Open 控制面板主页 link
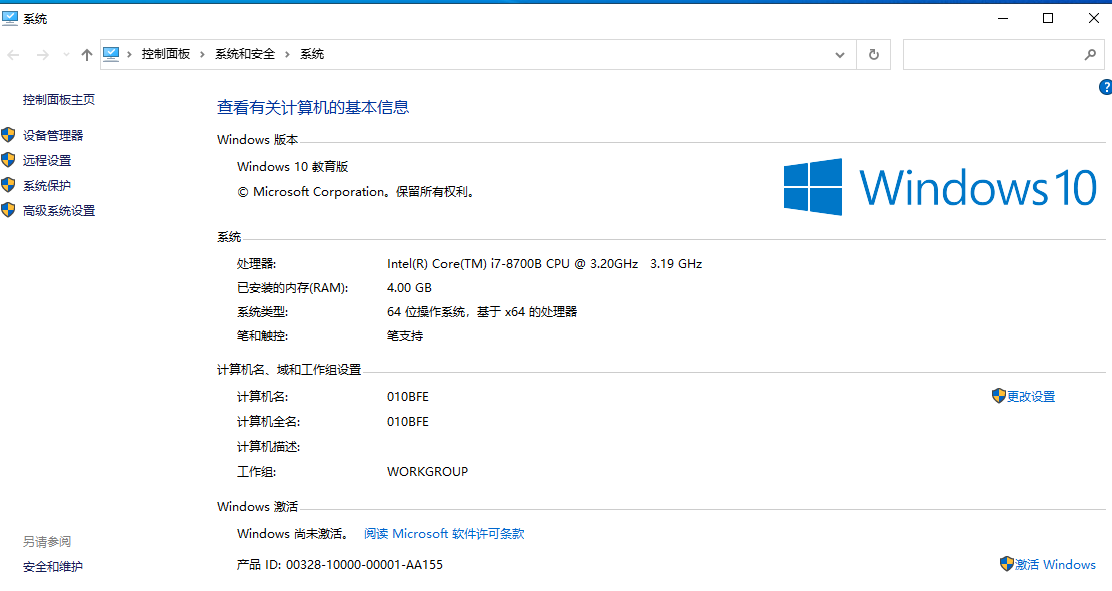 tap(59, 99)
